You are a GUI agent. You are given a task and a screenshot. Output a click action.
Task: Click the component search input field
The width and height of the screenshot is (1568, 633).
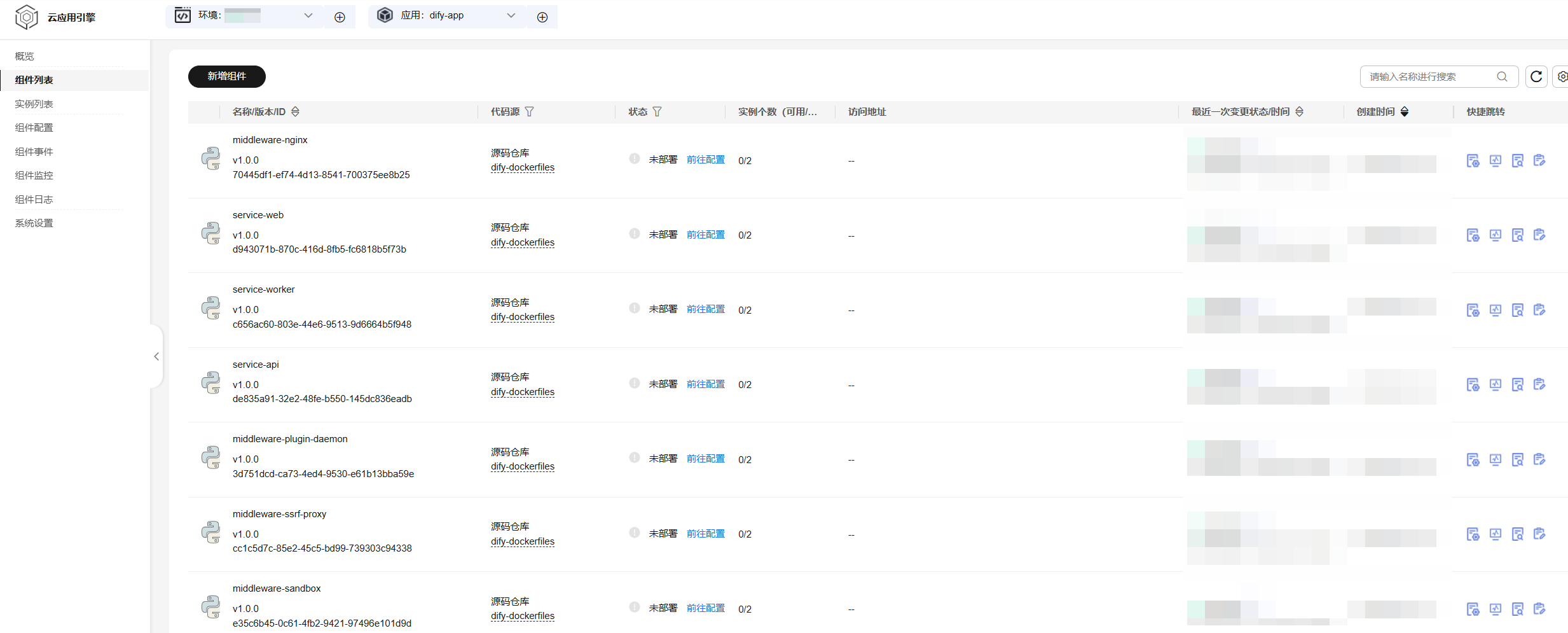click(1431, 76)
